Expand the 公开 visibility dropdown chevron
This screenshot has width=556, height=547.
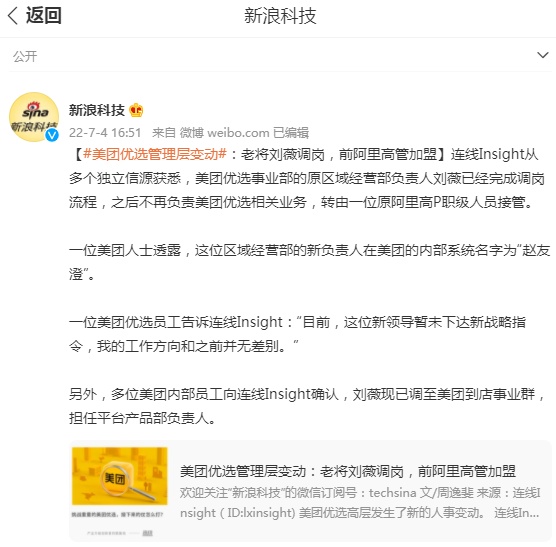coord(543,55)
